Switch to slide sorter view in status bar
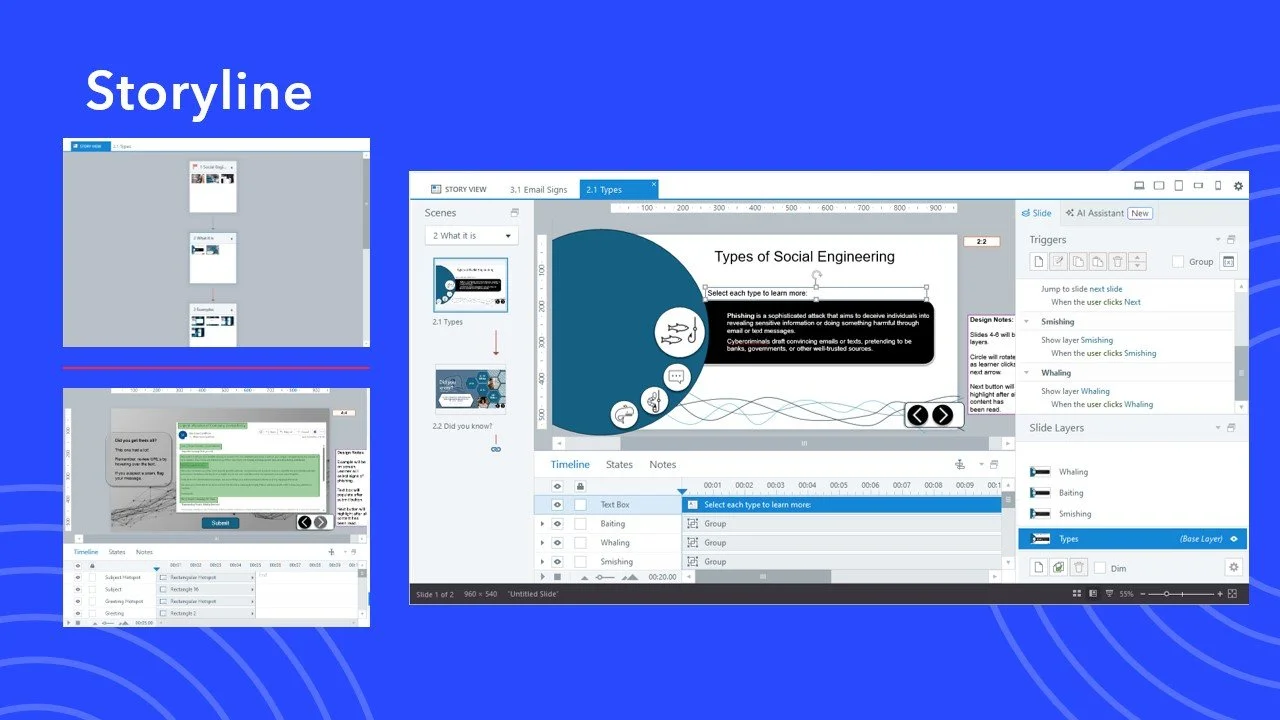 click(1077, 594)
